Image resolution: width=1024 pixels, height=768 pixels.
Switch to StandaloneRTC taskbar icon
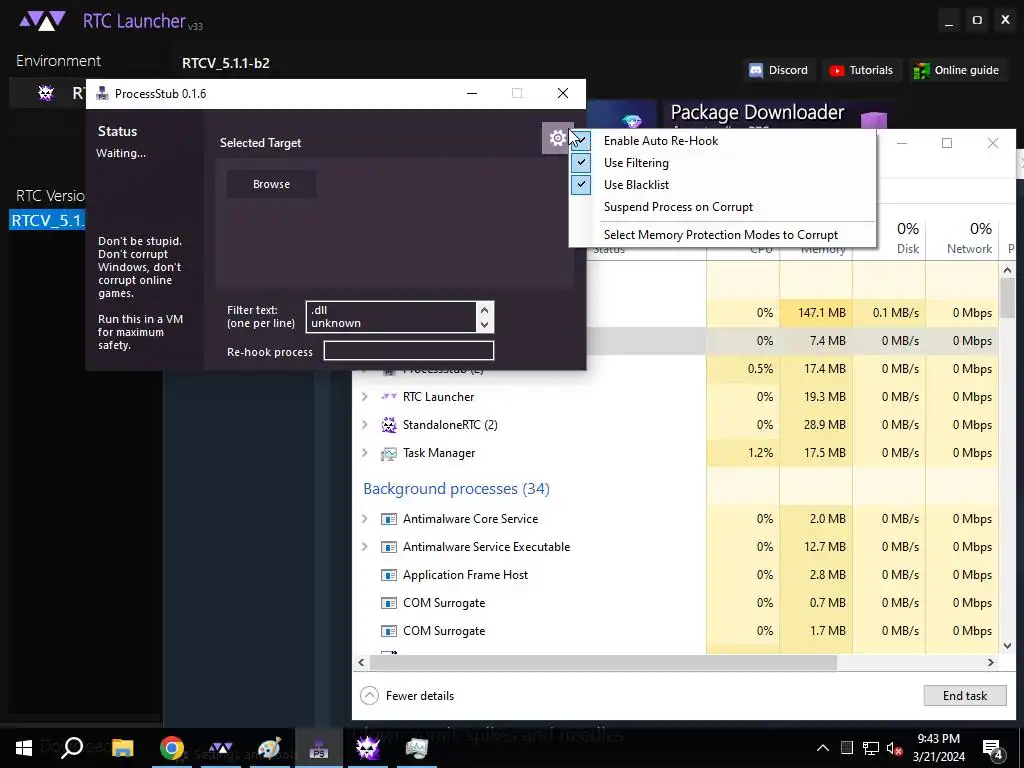(x=368, y=748)
